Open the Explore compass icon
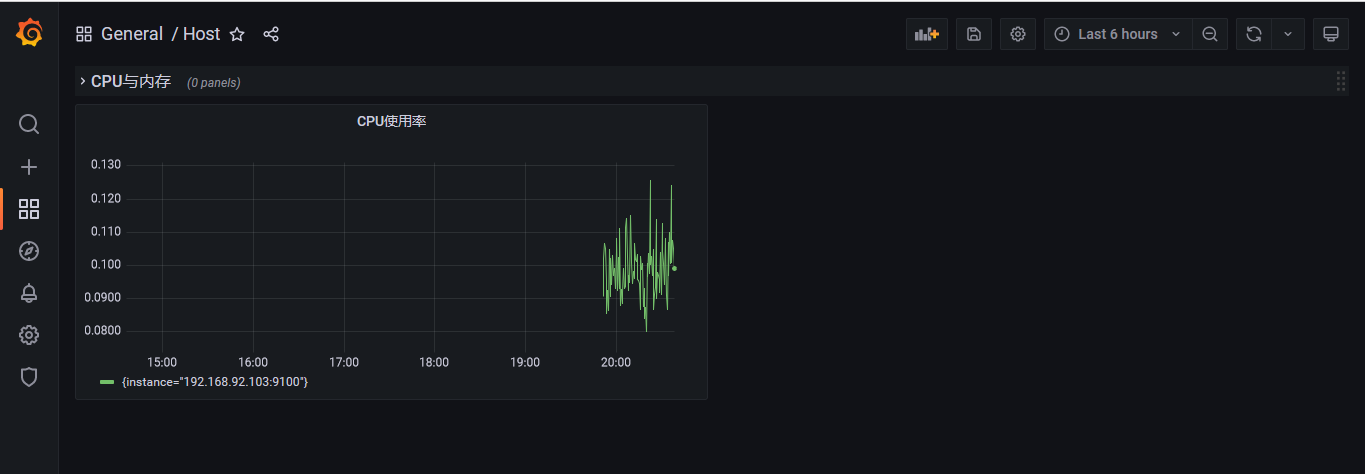The height and width of the screenshot is (474, 1365). point(29,251)
